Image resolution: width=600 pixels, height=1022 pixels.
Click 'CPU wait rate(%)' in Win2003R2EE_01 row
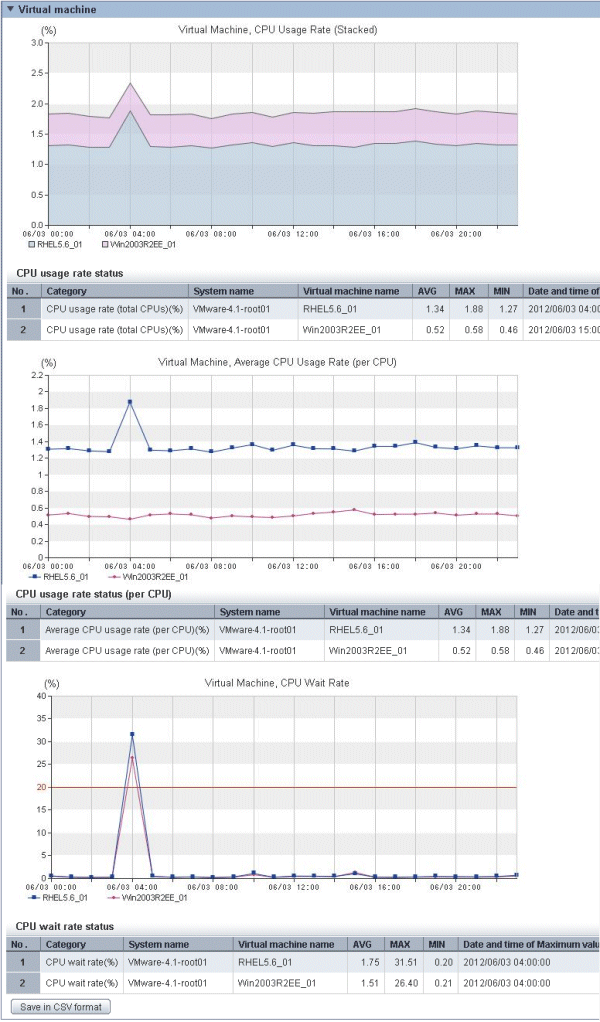[82, 982]
